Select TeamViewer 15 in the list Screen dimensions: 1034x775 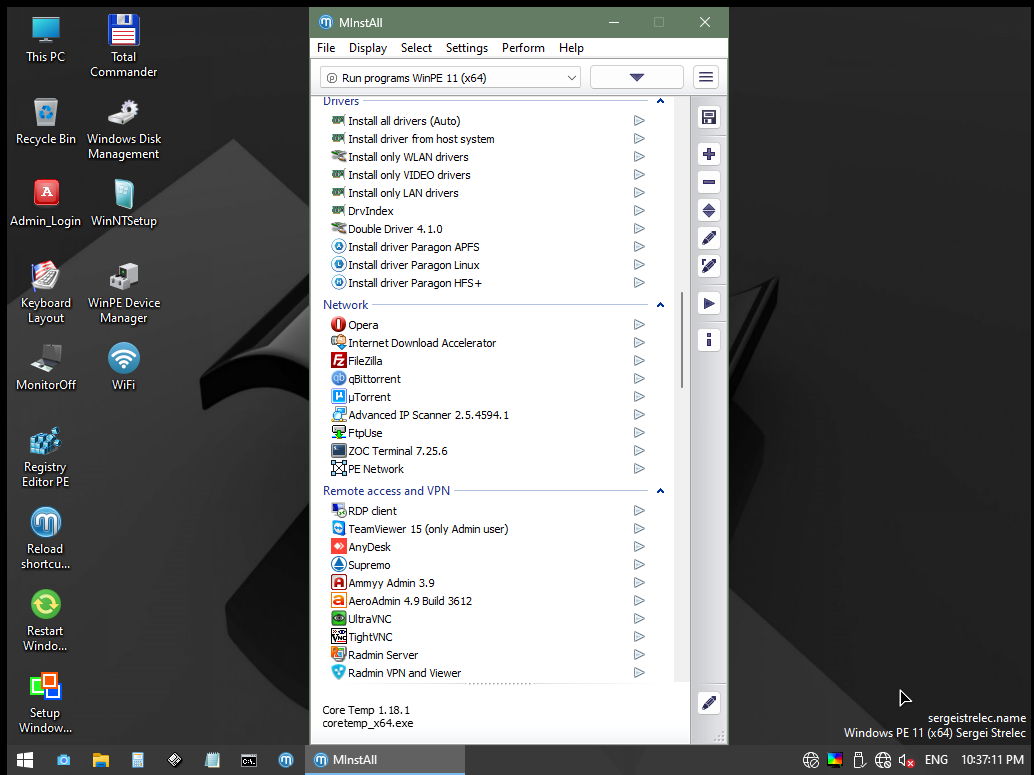pos(428,529)
